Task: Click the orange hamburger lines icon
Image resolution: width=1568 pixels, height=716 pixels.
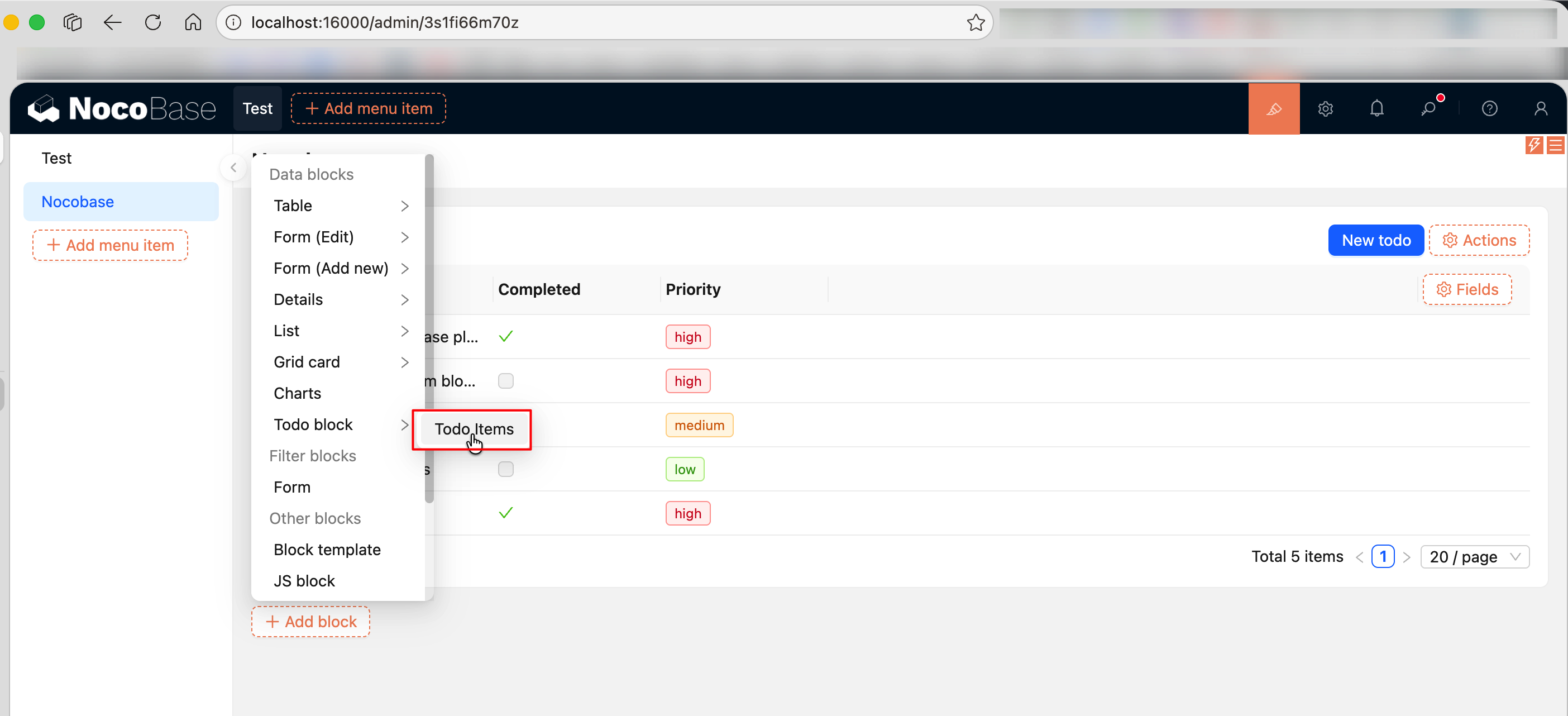Action: [1555, 145]
